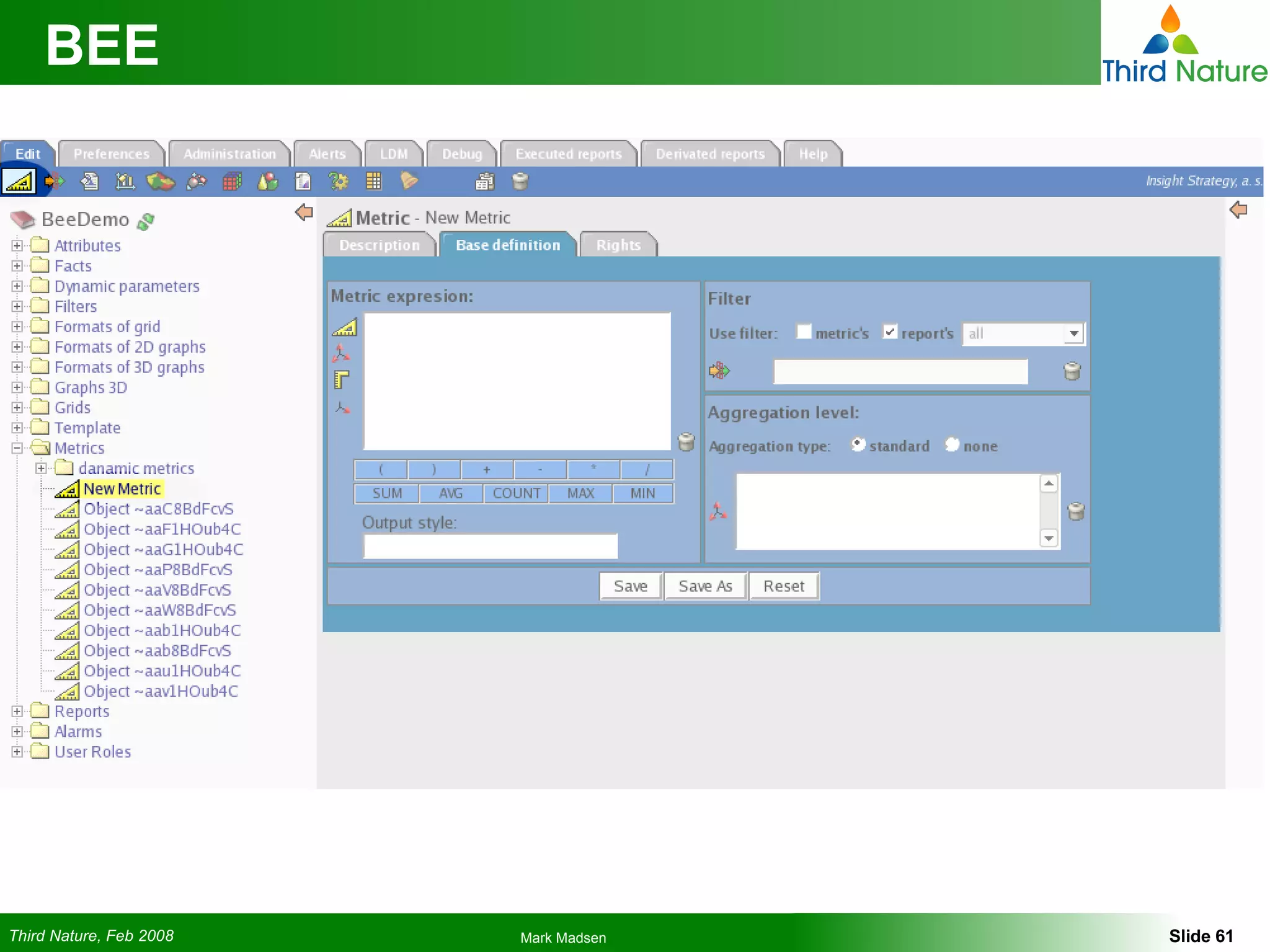Viewport: 1270px width, 952px height.
Task: Switch to the Rights tab
Action: [618, 245]
